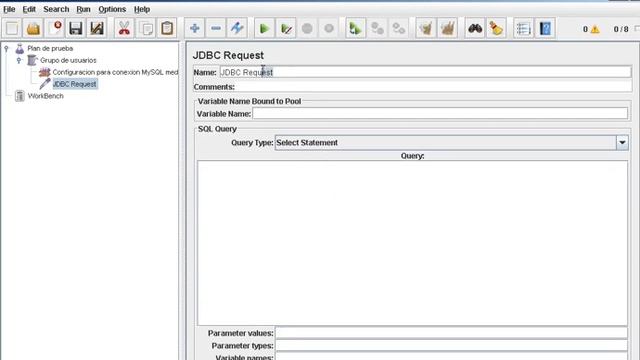
Task: Reset the search with the brush icon
Action: (x=496, y=28)
